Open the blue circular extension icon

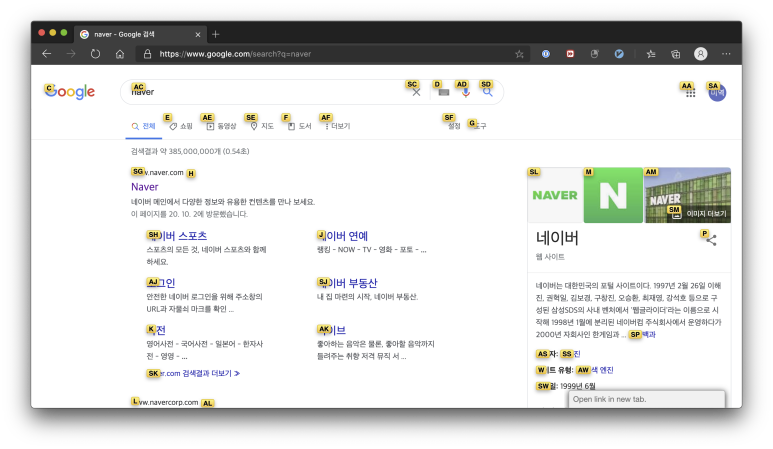pyautogui.click(x=546, y=54)
